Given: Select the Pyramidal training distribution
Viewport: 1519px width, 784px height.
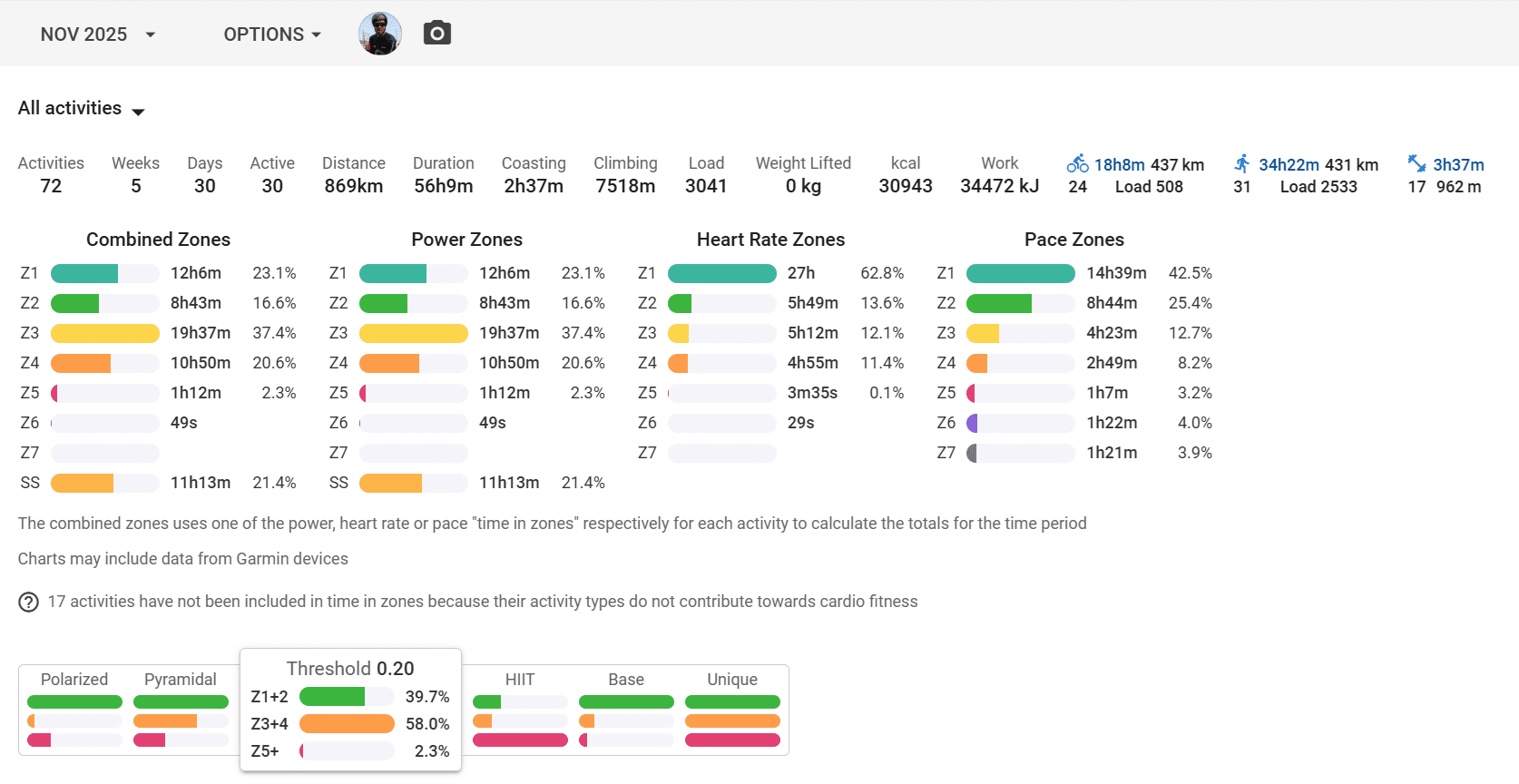Looking at the screenshot, I should click(x=181, y=680).
